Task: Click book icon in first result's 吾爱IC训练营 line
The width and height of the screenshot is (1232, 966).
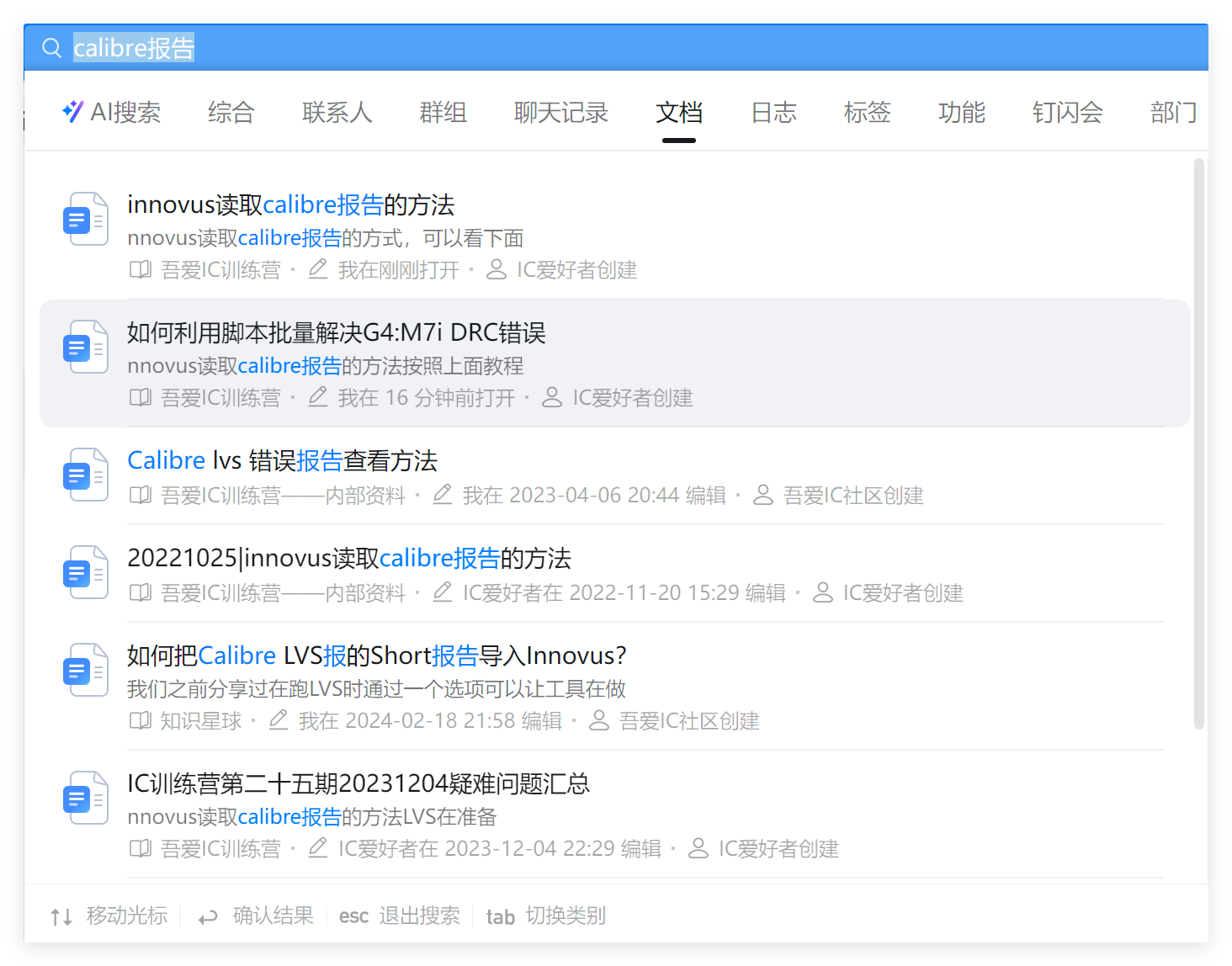Action: [141, 269]
